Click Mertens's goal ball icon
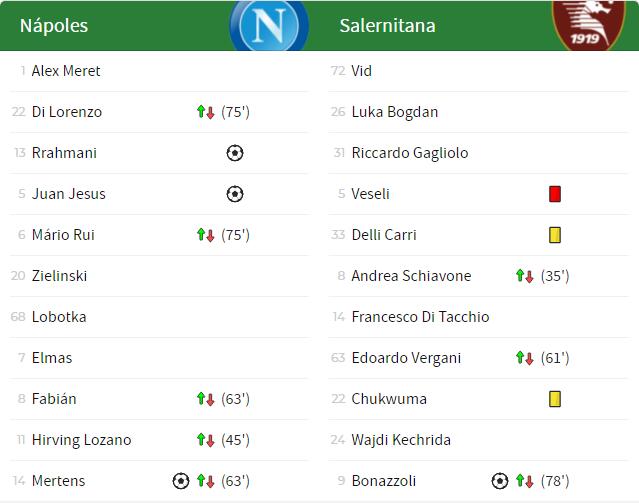The width and height of the screenshot is (639, 503). point(181,481)
